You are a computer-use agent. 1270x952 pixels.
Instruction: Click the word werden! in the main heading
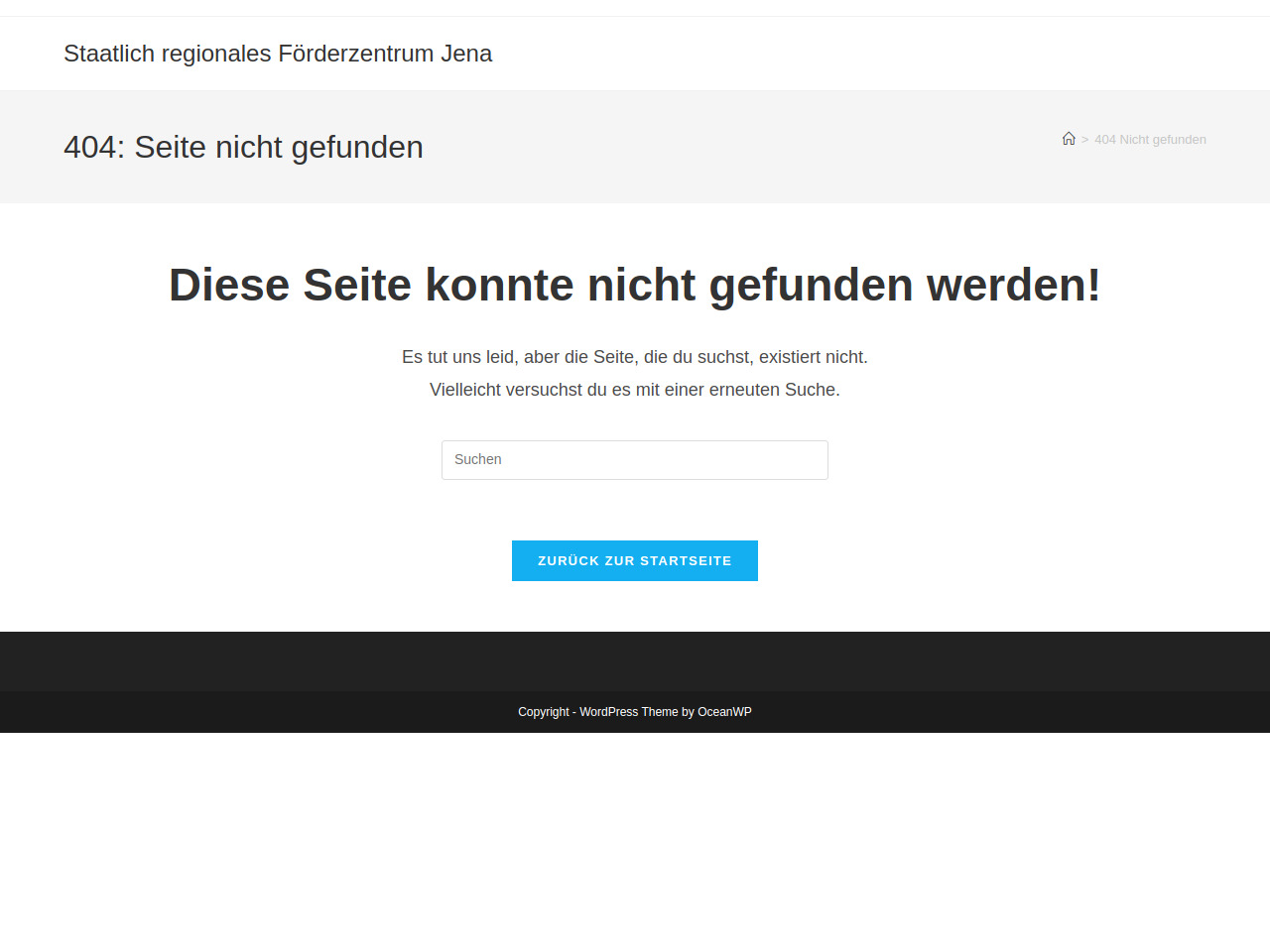click(1013, 286)
